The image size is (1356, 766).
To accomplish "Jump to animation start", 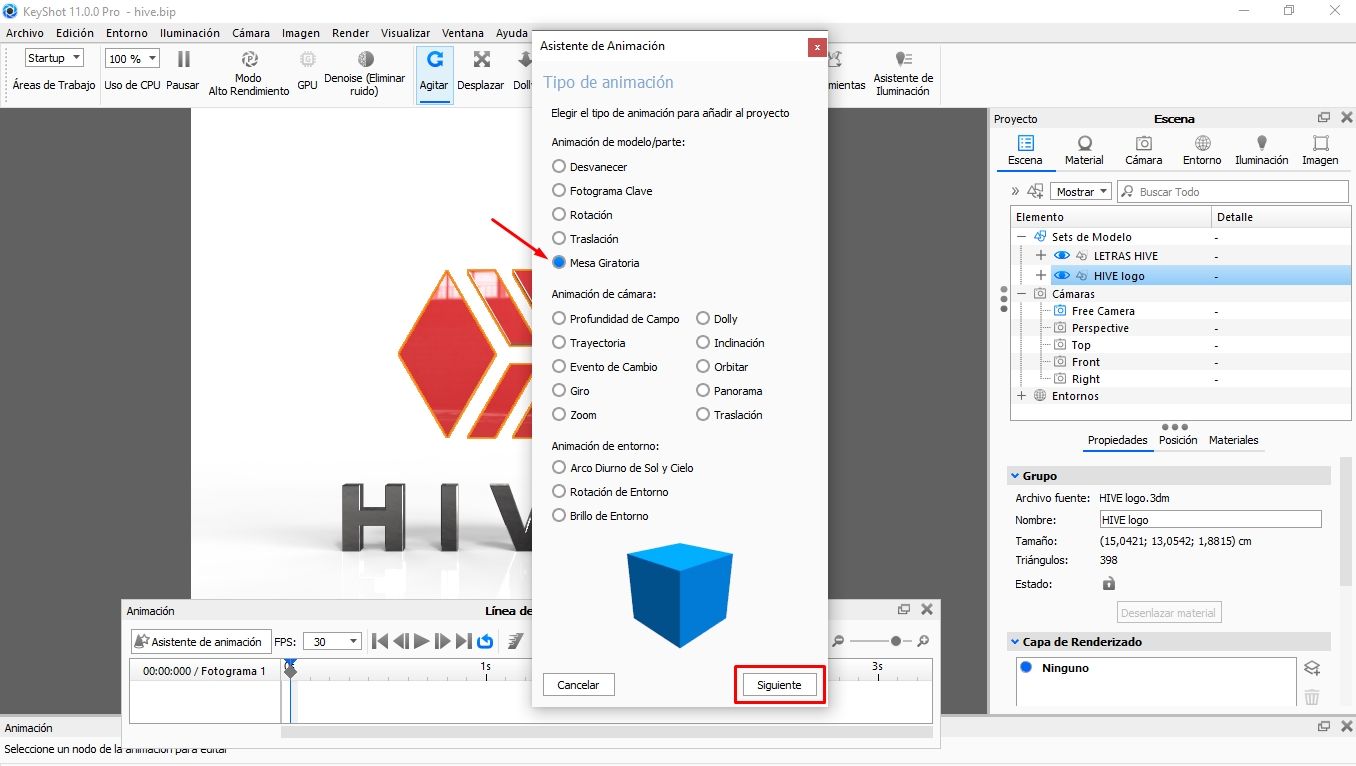I will [x=380, y=642].
